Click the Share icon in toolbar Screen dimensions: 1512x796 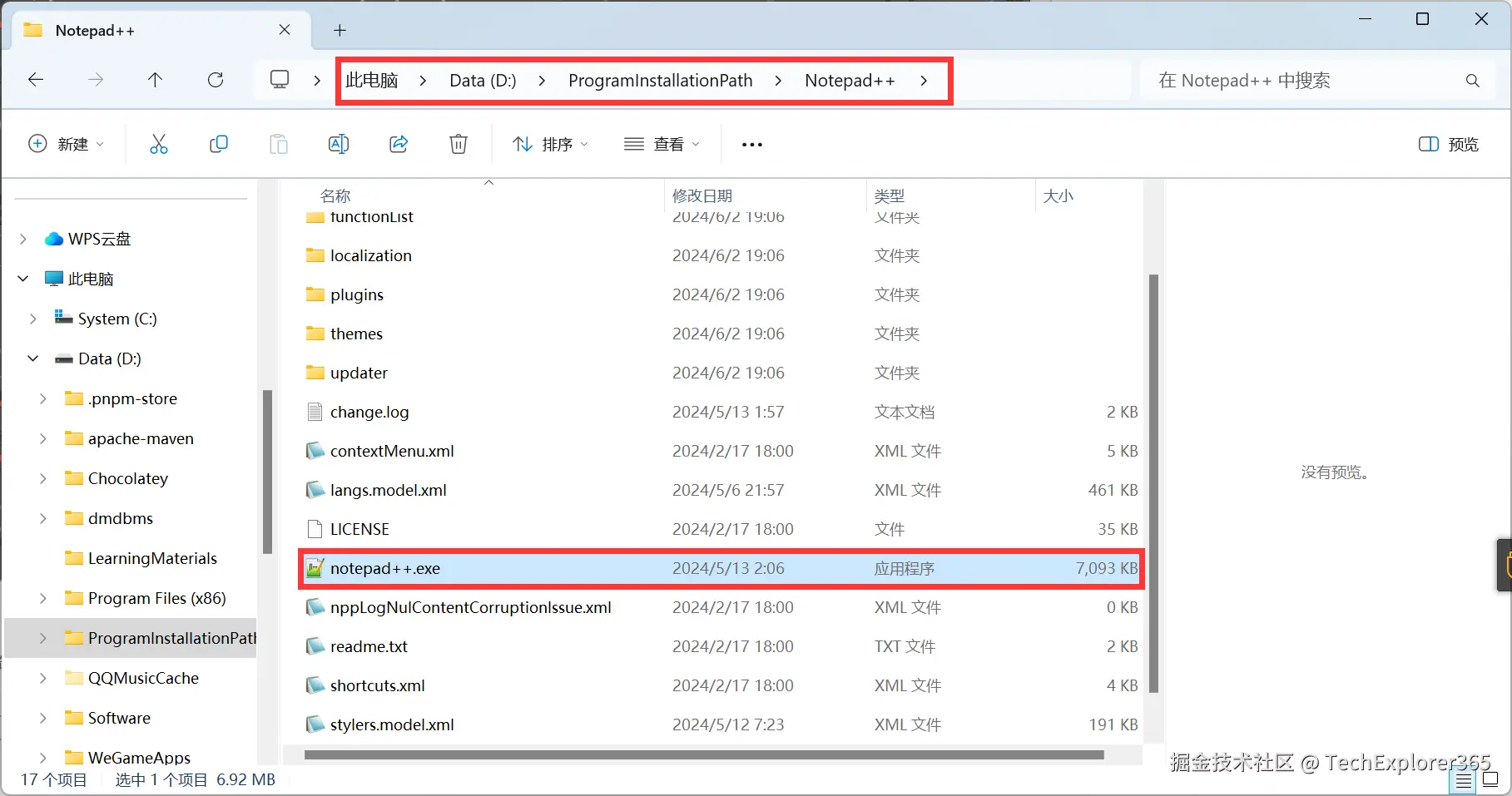pyautogui.click(x=399, y=144)
